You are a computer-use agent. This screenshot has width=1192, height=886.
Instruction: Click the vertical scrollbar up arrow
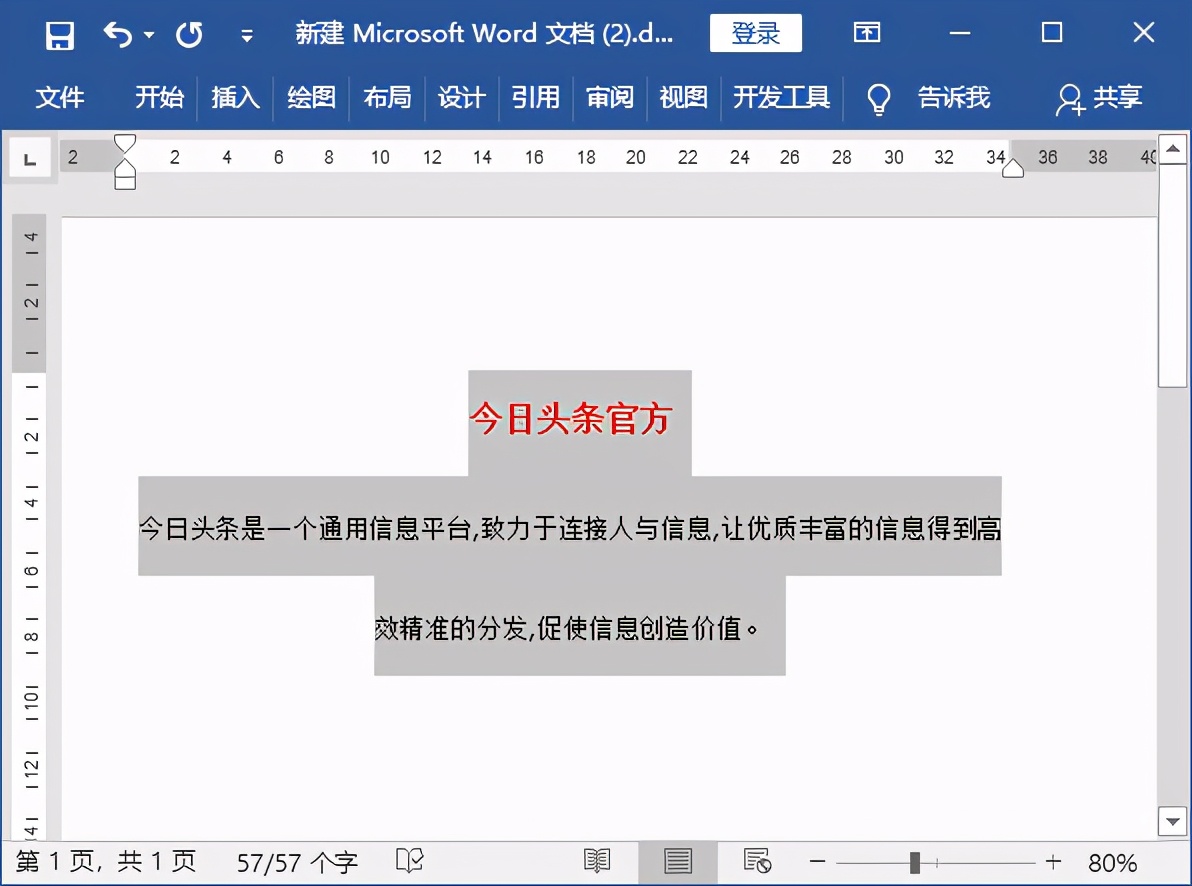click(1173, 149)
